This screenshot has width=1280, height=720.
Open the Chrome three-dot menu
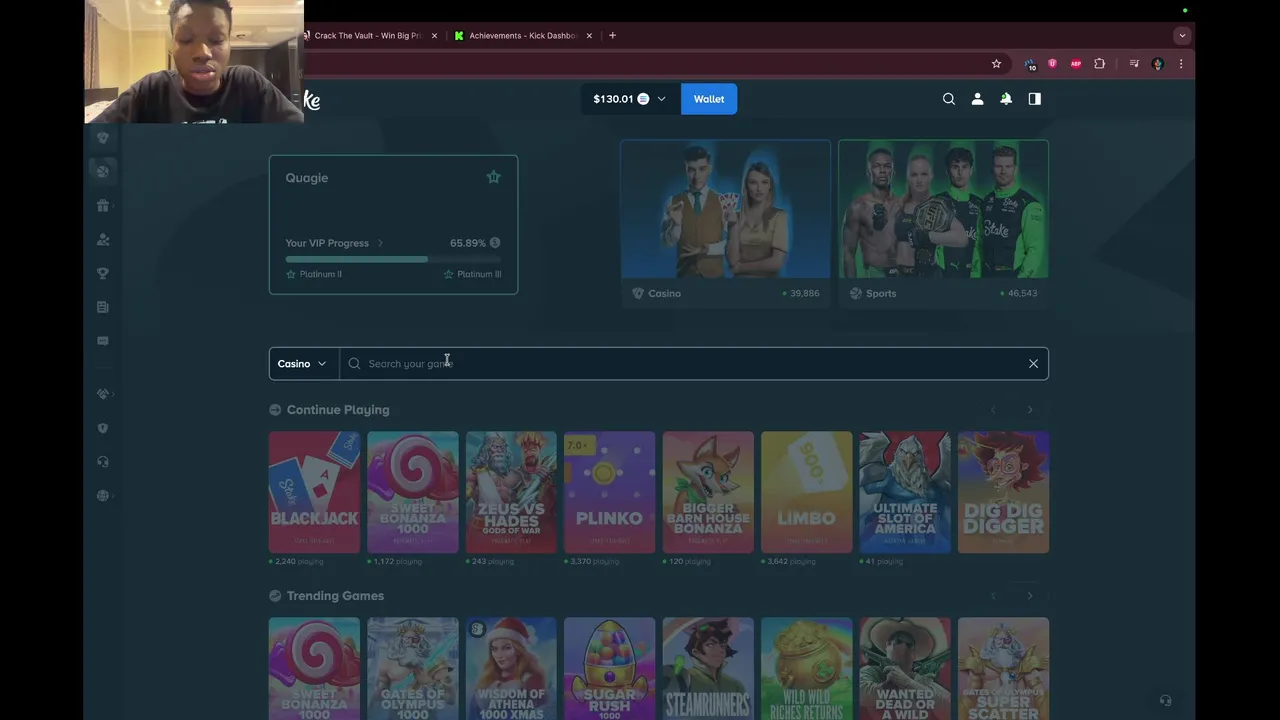click(1181, 64)
